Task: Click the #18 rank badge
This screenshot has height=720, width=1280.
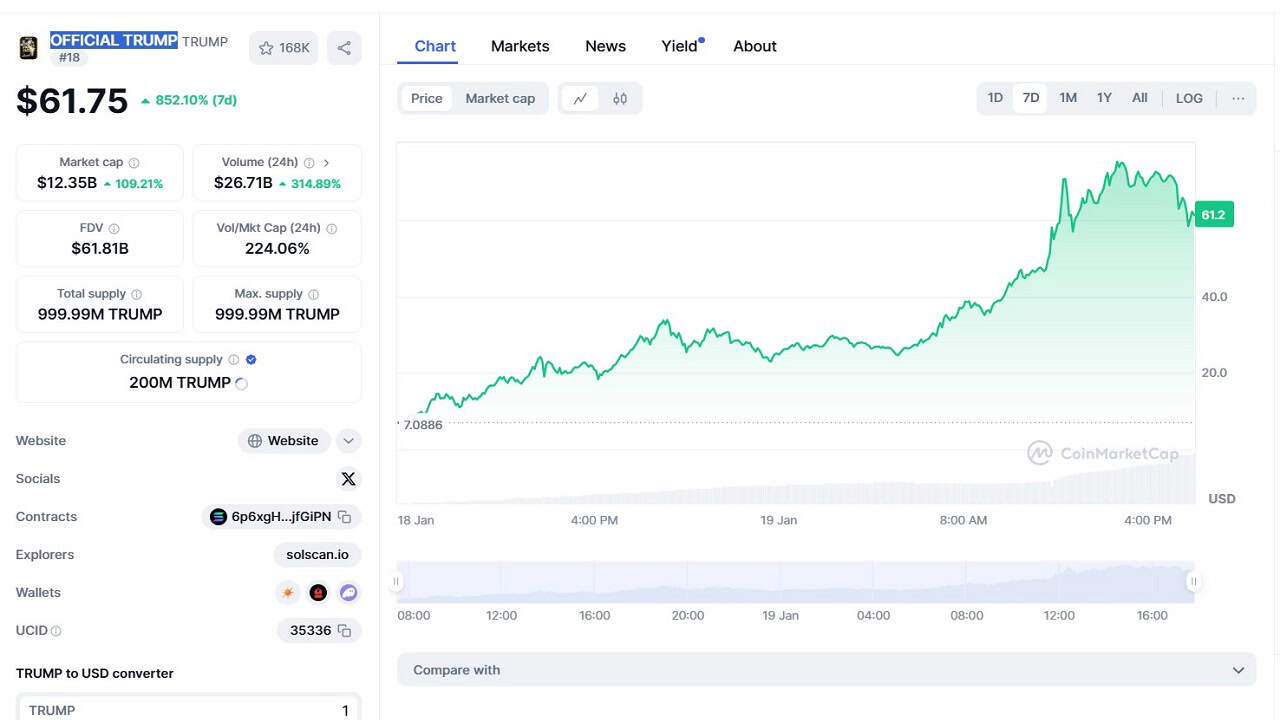Action: 69,58
